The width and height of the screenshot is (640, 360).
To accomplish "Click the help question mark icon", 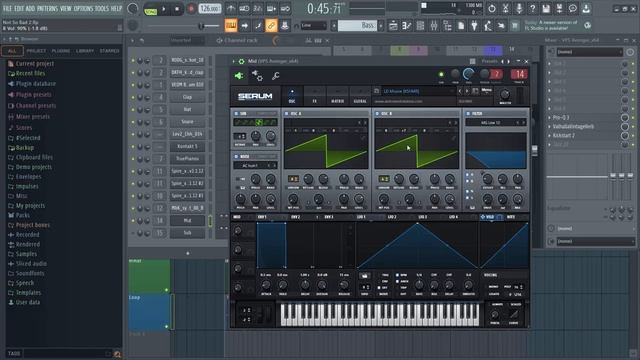I will pyautogui.click(x=532, y=9).
